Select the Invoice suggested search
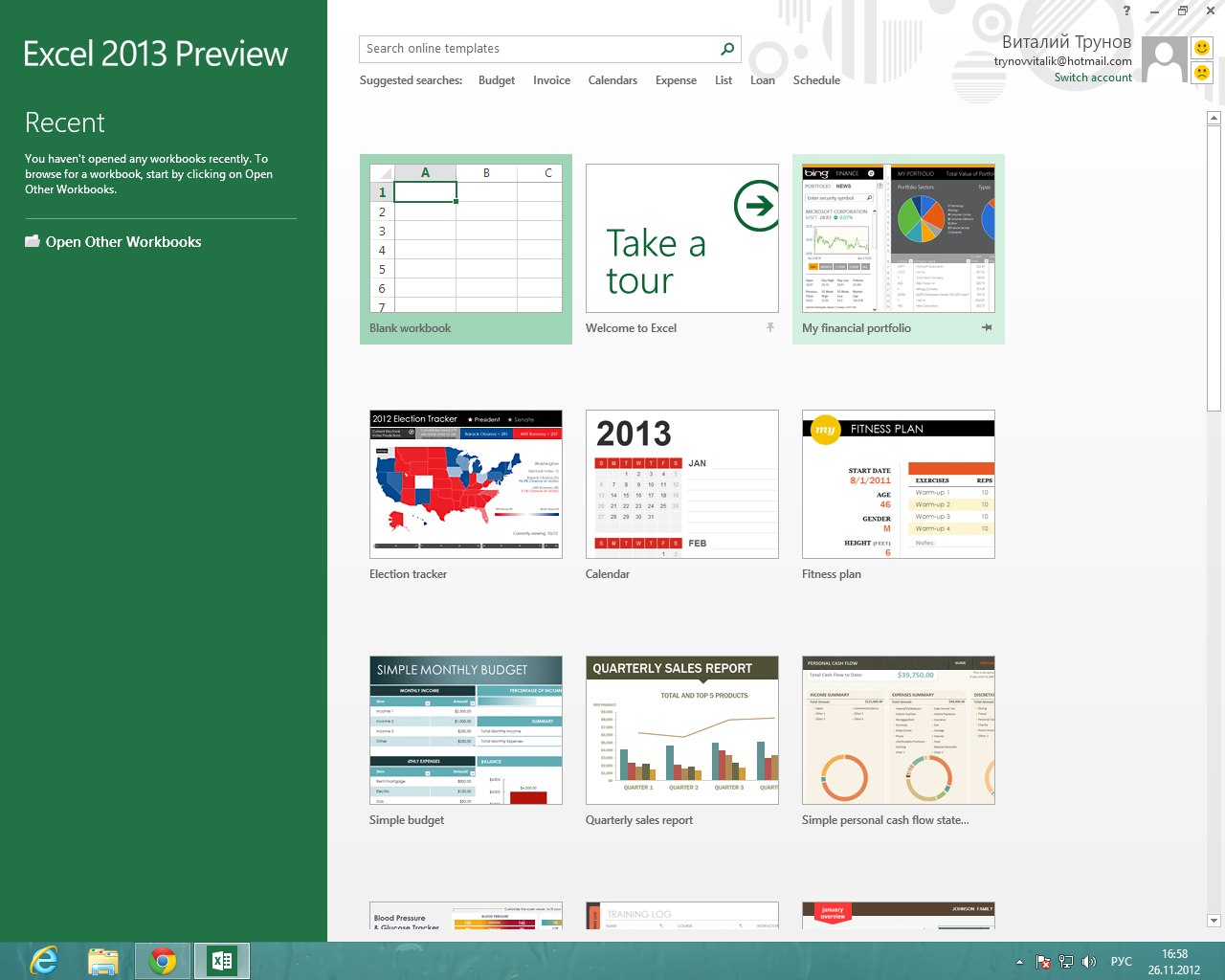 click(551, 80)
